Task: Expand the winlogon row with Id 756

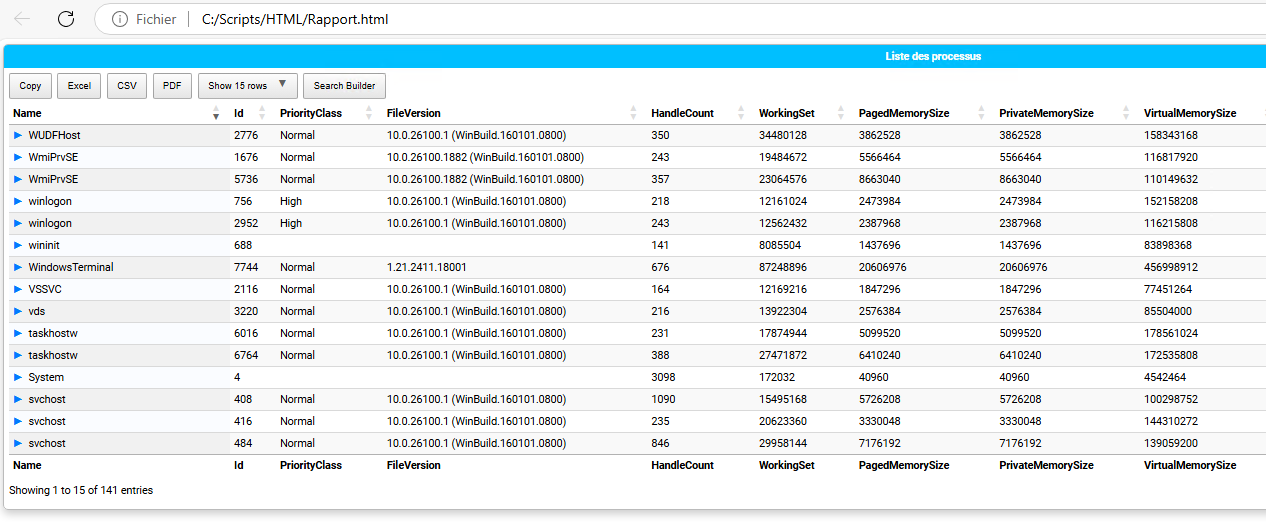Action: coord(18,201)
